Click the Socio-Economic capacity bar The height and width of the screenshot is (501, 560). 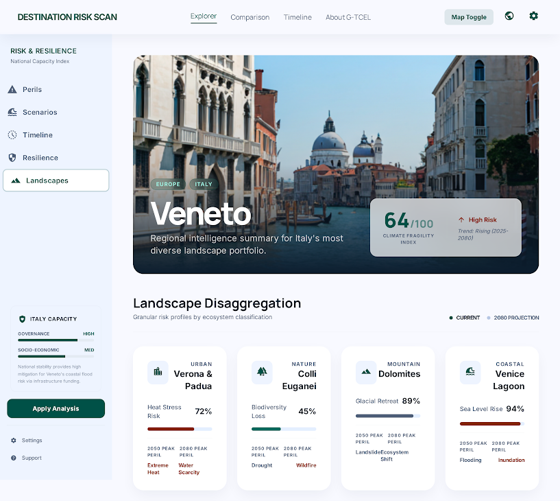tap(56, 356)
